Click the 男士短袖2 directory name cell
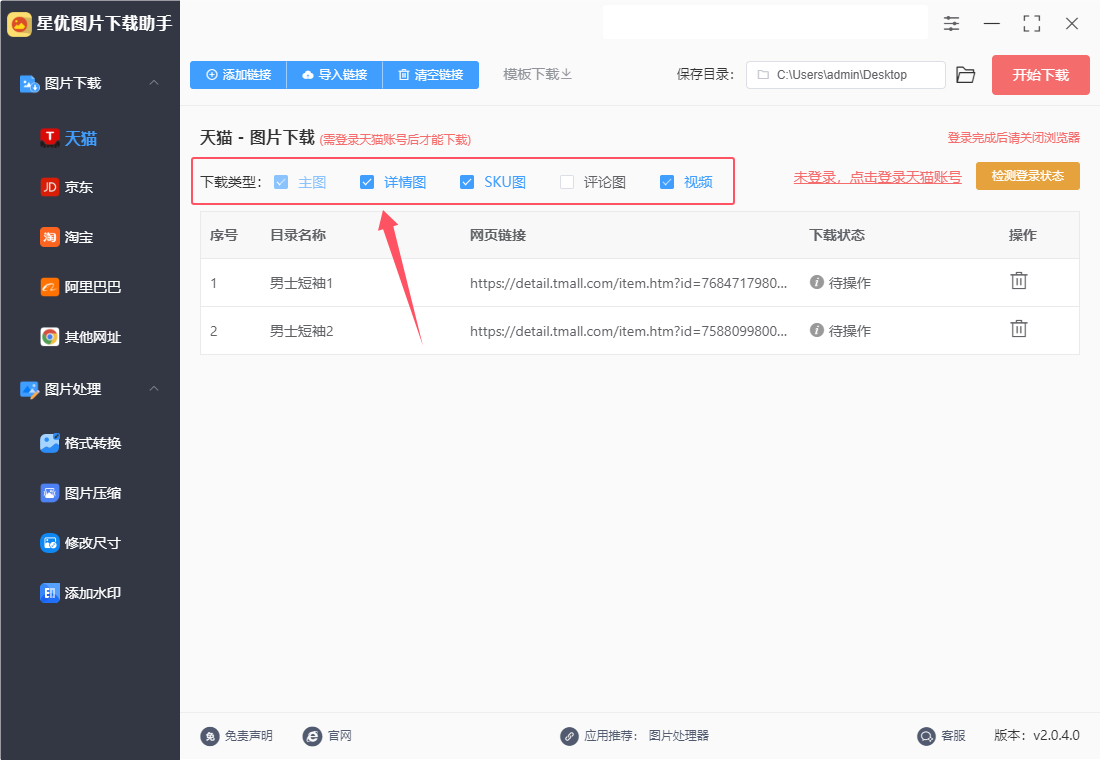Screen dimensions: 1100x760 302,331
